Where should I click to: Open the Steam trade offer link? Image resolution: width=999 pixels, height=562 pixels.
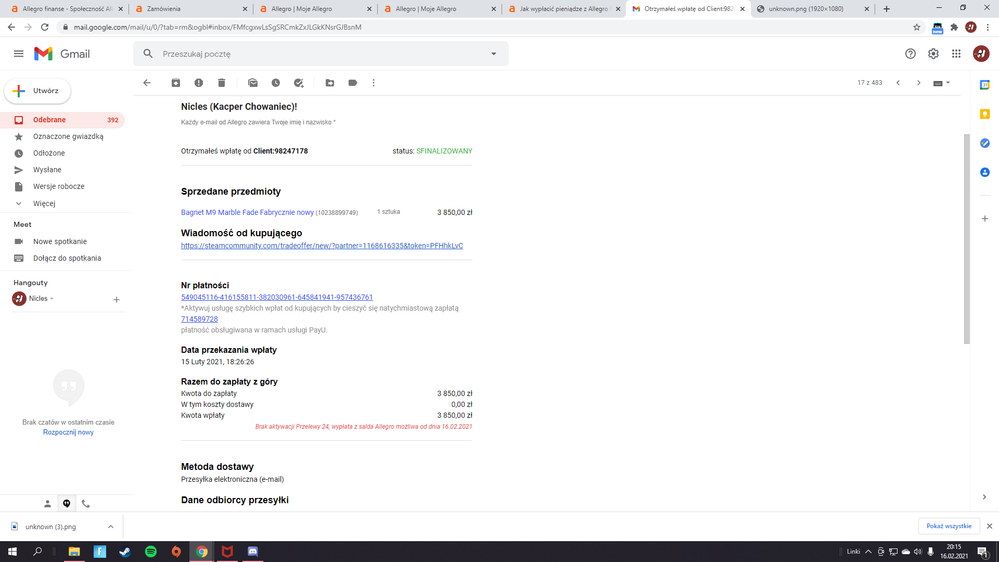[321, 245]
